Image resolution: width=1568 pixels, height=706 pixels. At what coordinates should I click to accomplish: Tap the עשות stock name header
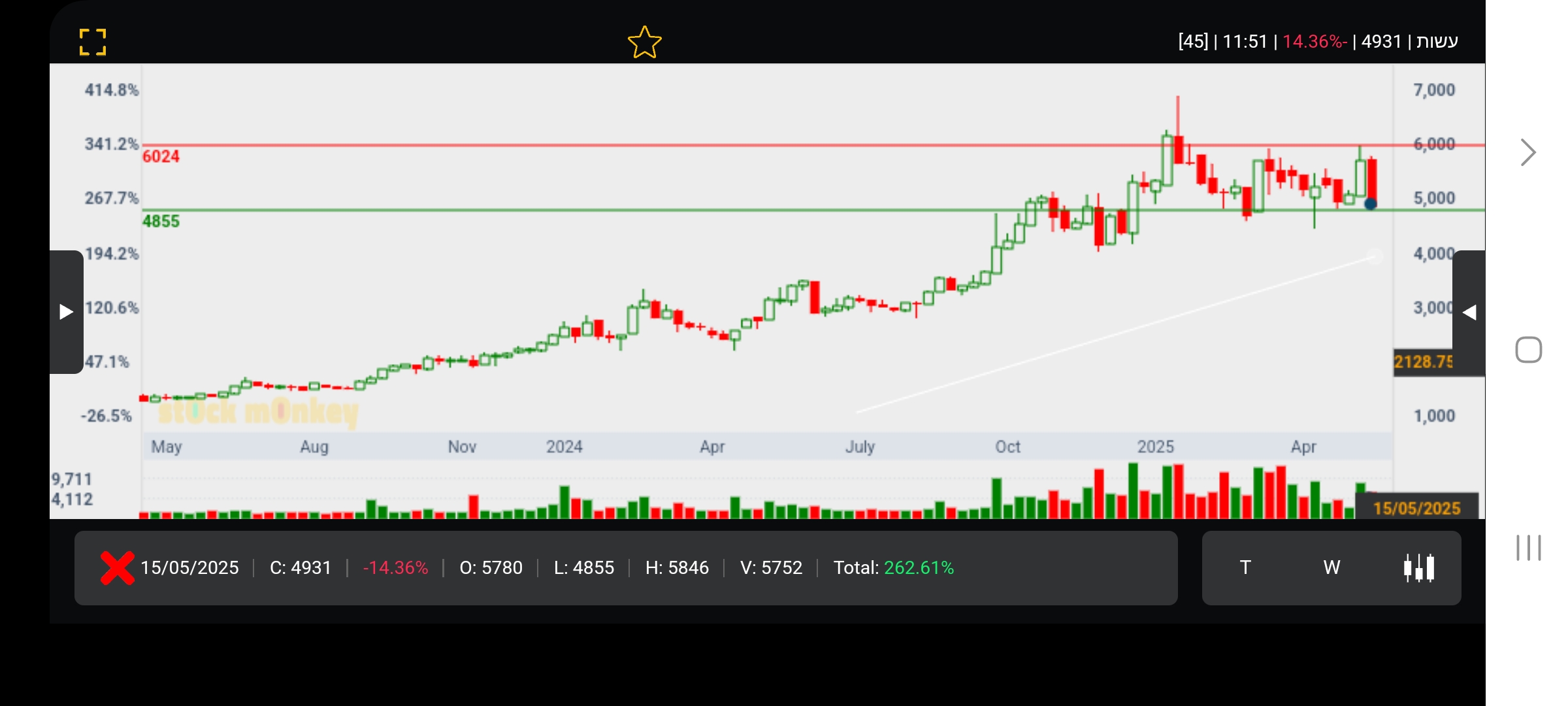coord(1437,41)
